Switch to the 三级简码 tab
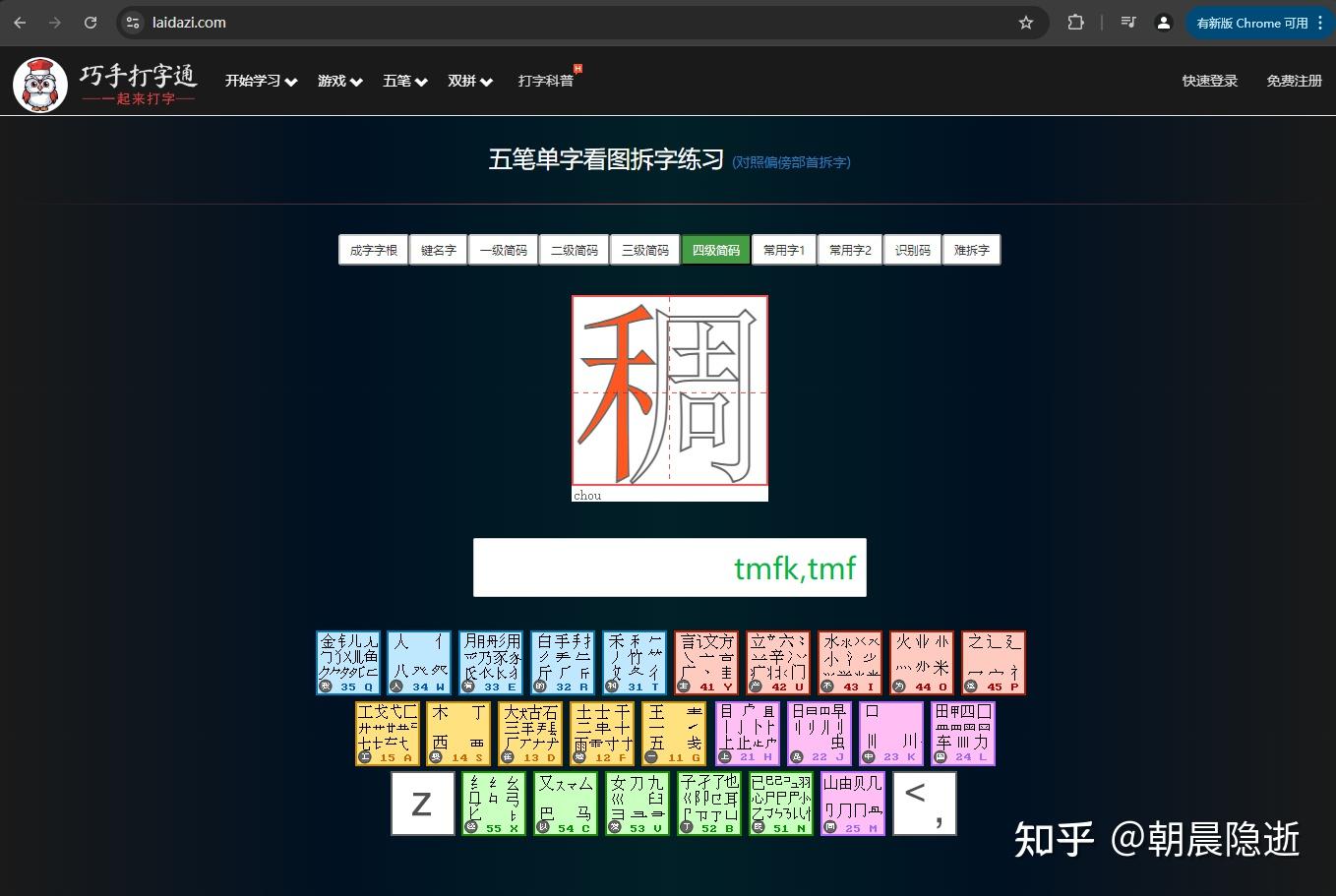Screen dimensions: 1336x896 [x=645, y=250]
